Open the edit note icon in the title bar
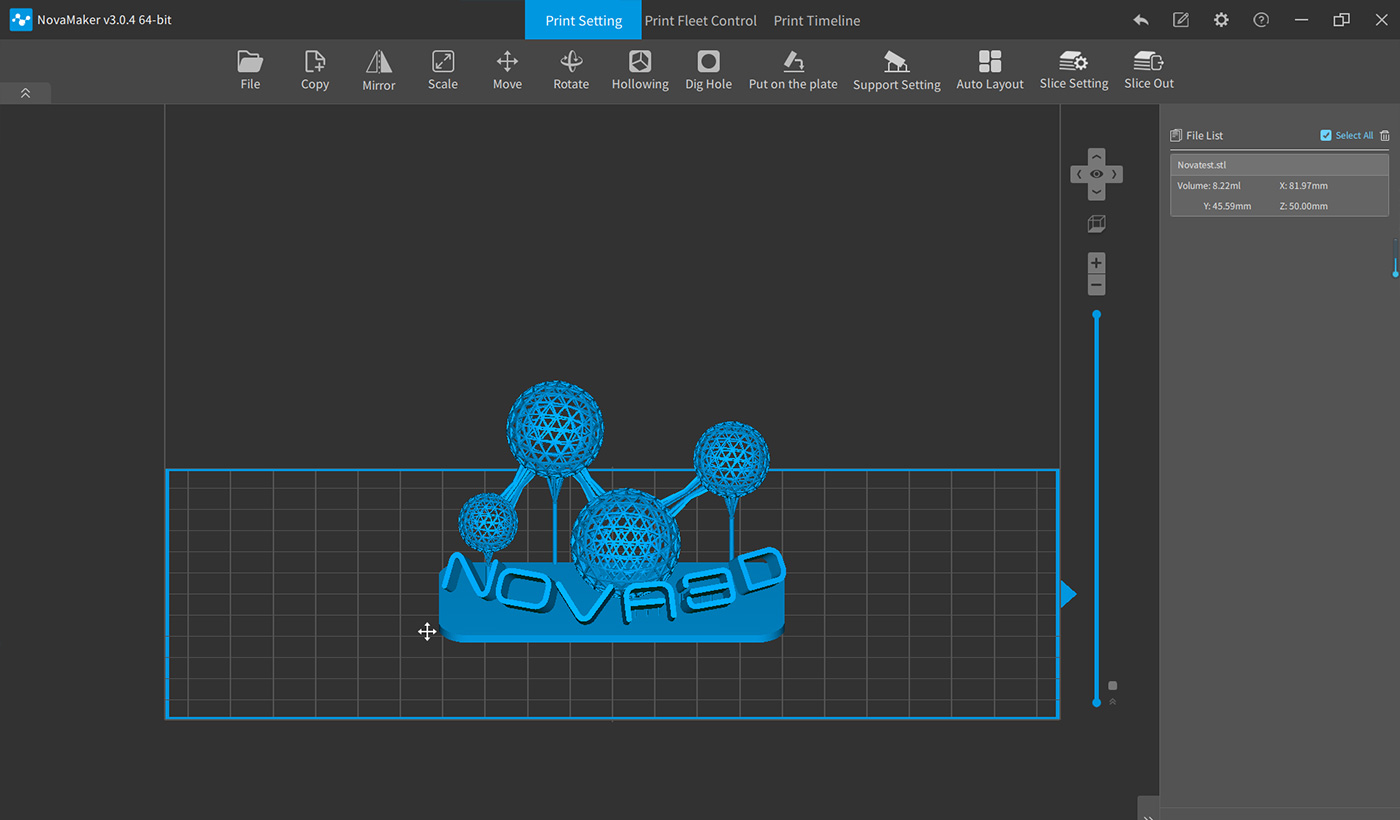This screenshot has width=1400, height=820. click(x=1181, y=20)
